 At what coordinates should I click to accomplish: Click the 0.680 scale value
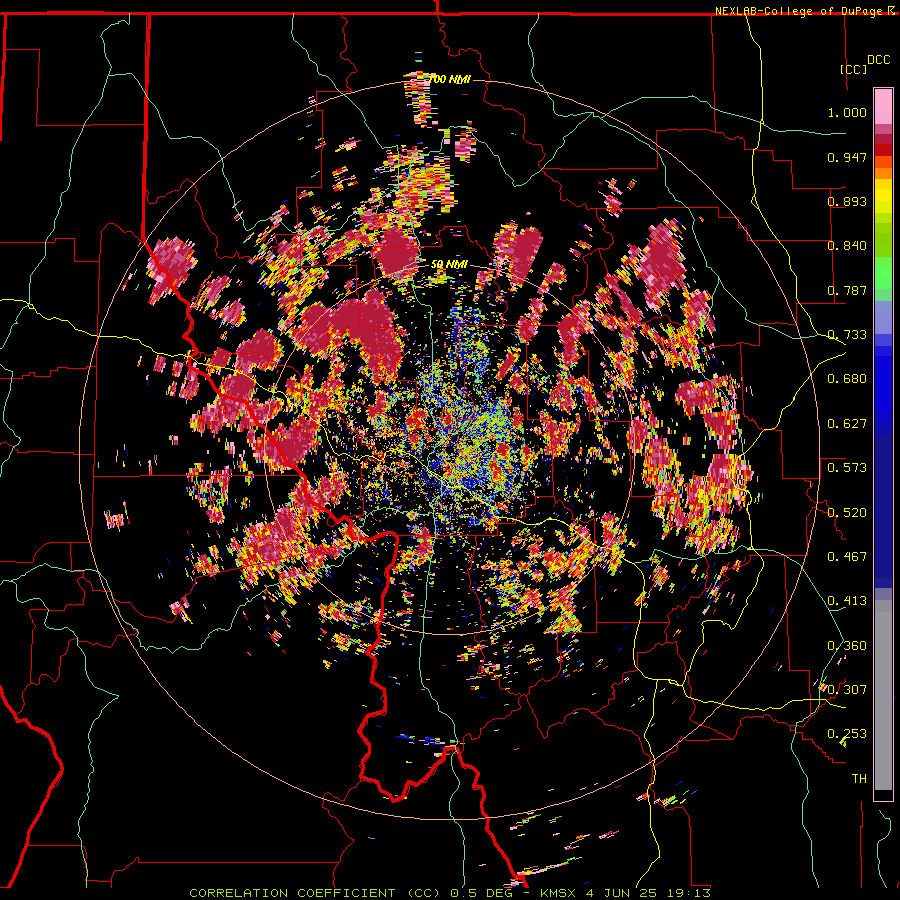[x=847, y=379]
